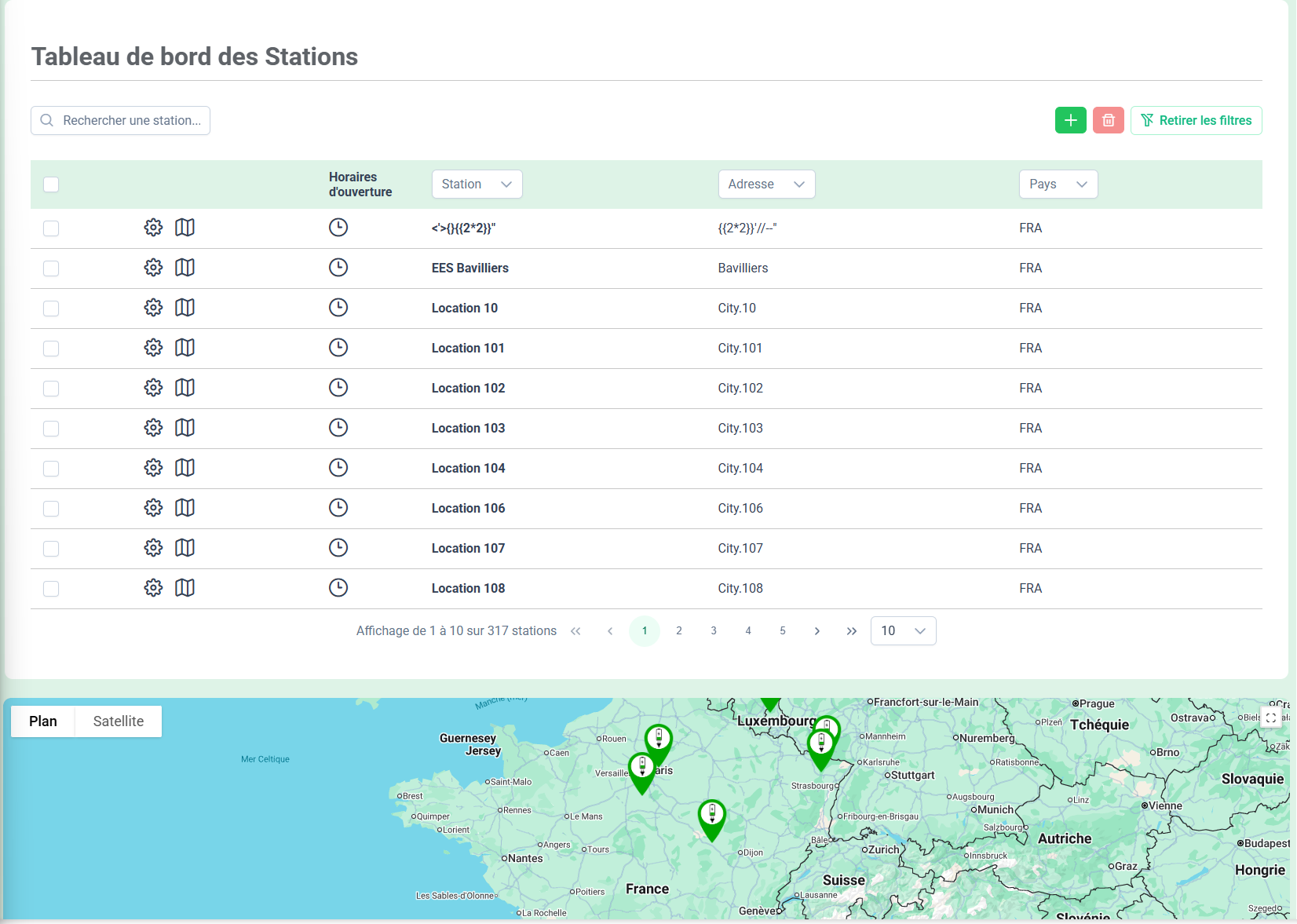The height and width of the screenshot is (924, 1297).
Task: Click the green add station plus icon
Action: coord(1070,120)
